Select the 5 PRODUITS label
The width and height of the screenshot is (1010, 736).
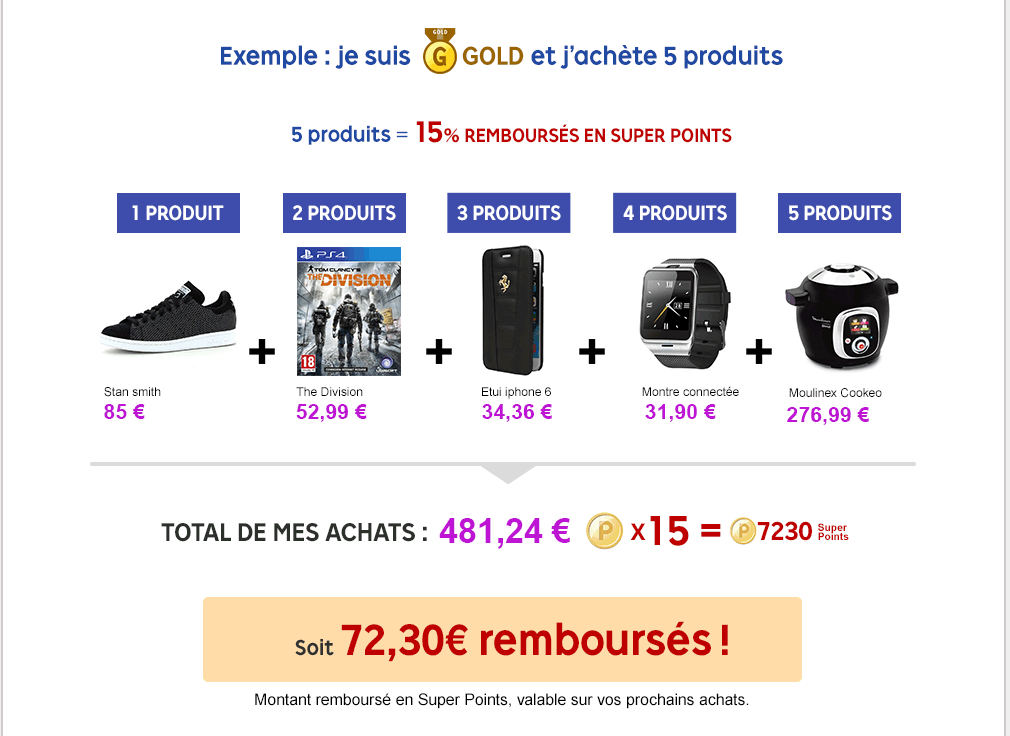click(x=839, y=213)
